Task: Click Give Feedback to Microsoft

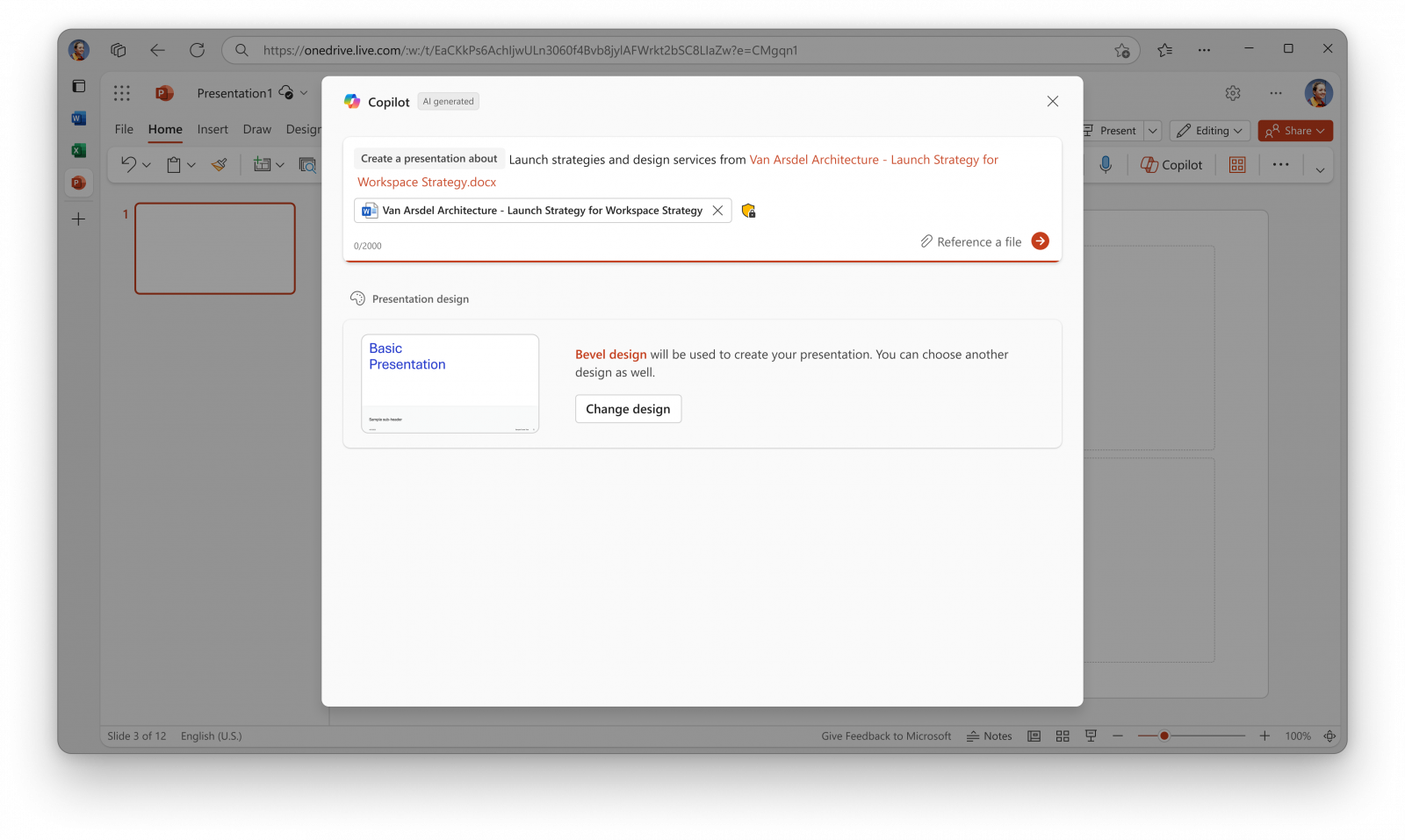Action: pos(886,736)
